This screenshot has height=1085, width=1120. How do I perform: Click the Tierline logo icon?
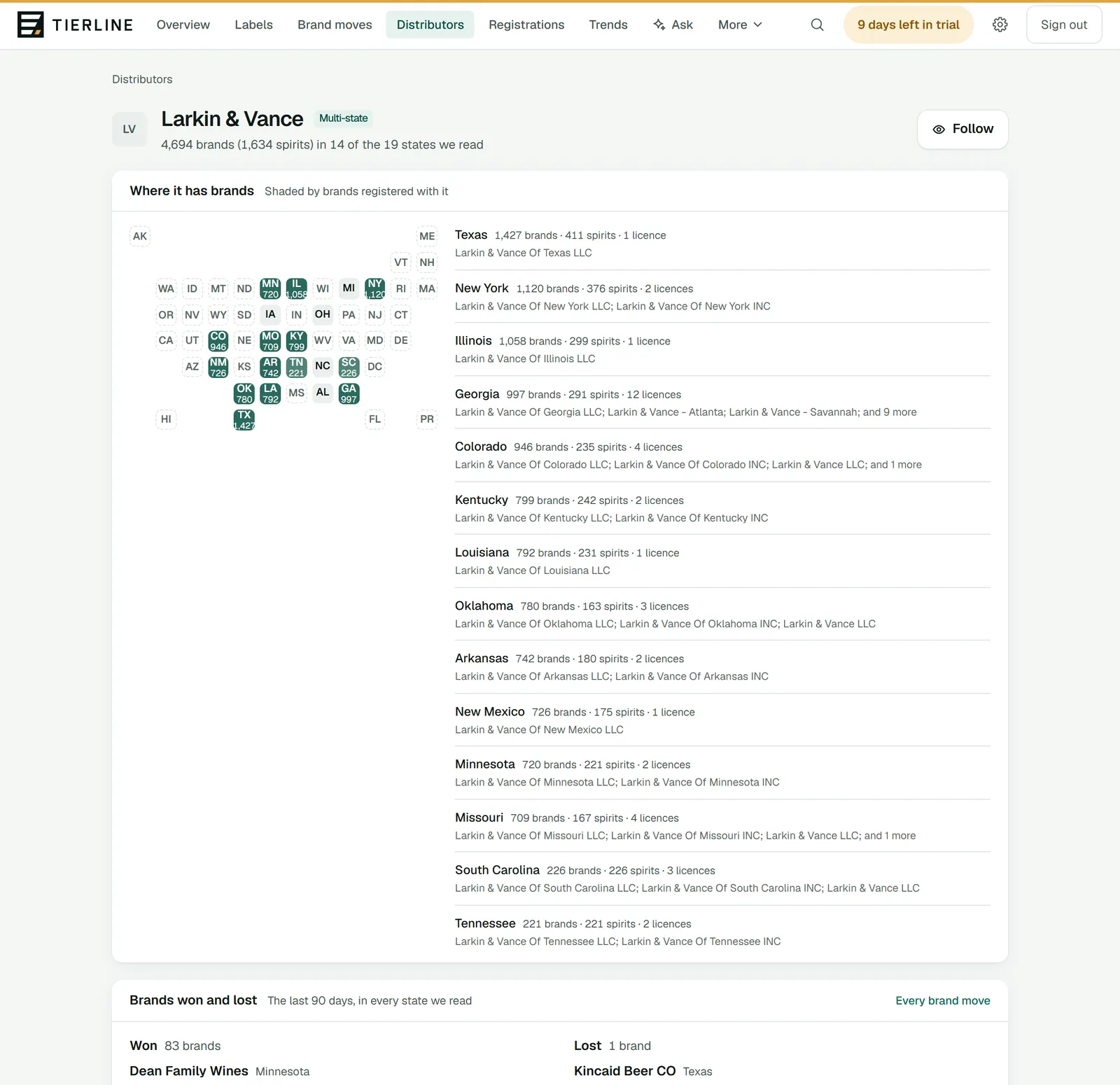30,24
